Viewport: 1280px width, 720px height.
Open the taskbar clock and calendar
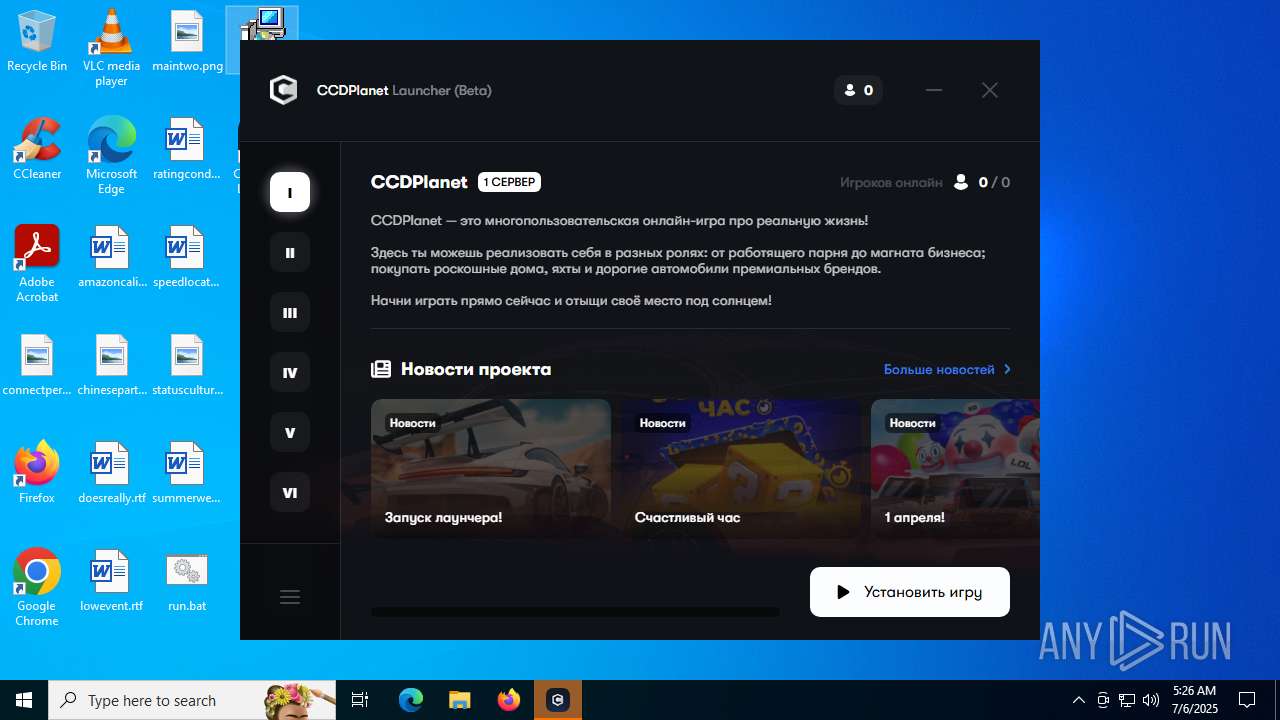(1194, 700)
